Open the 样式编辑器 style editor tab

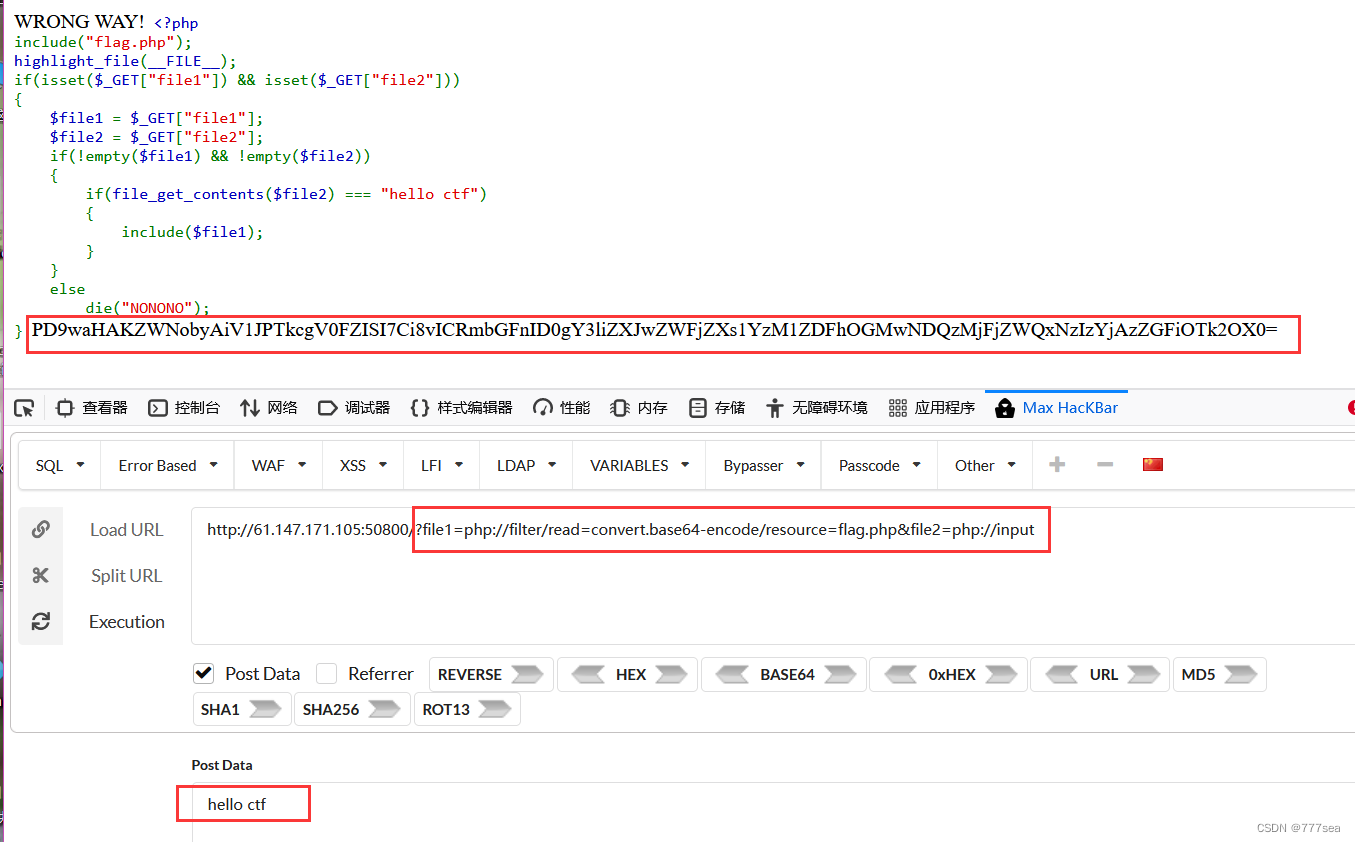tap(461, 408)
